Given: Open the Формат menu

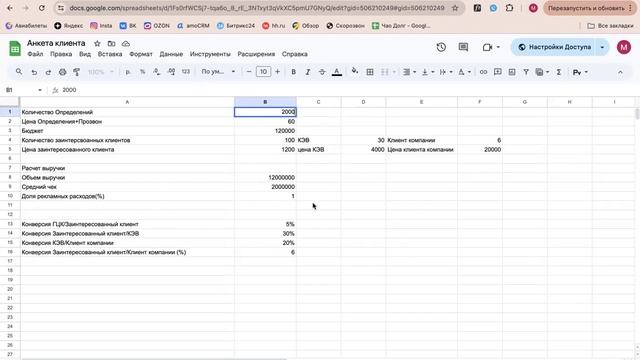Looking at the screenshot, I should 141,54.
